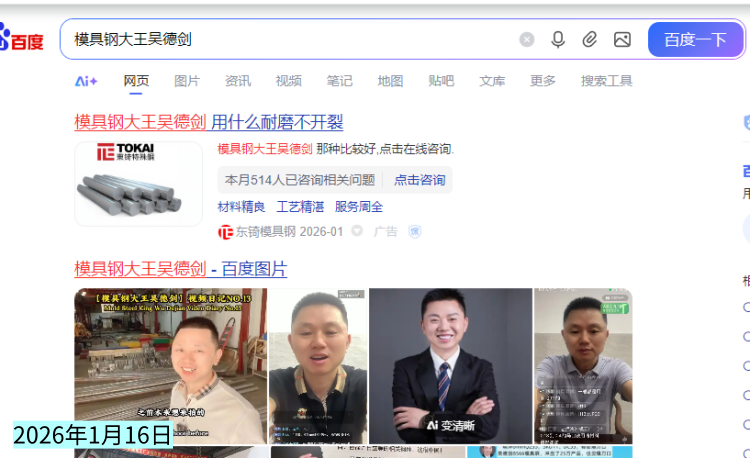
Task: Click inside the search input field
Action: pyautogui.click(x=290, y=40)
